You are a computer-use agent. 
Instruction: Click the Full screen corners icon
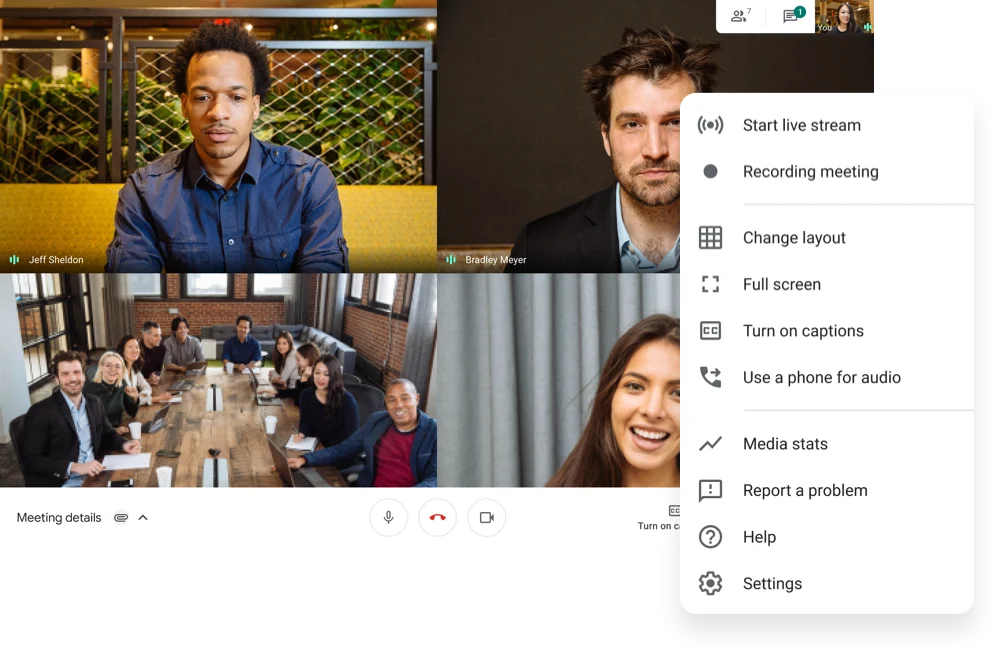[x=710, y=284]
